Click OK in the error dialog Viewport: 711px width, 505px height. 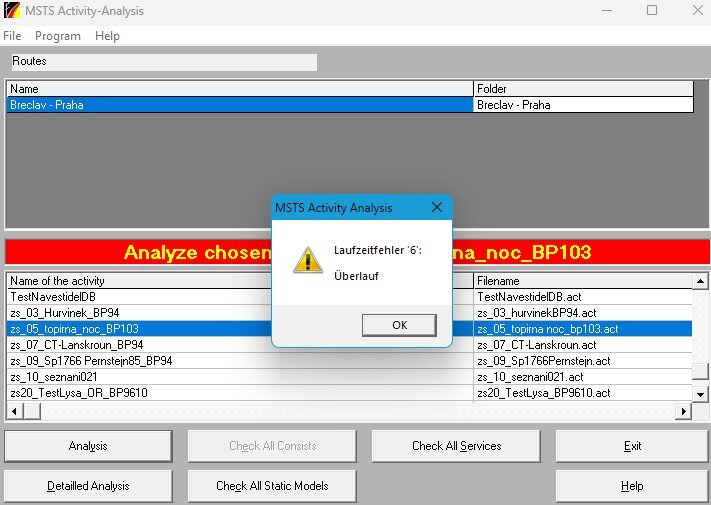[398, 325]
